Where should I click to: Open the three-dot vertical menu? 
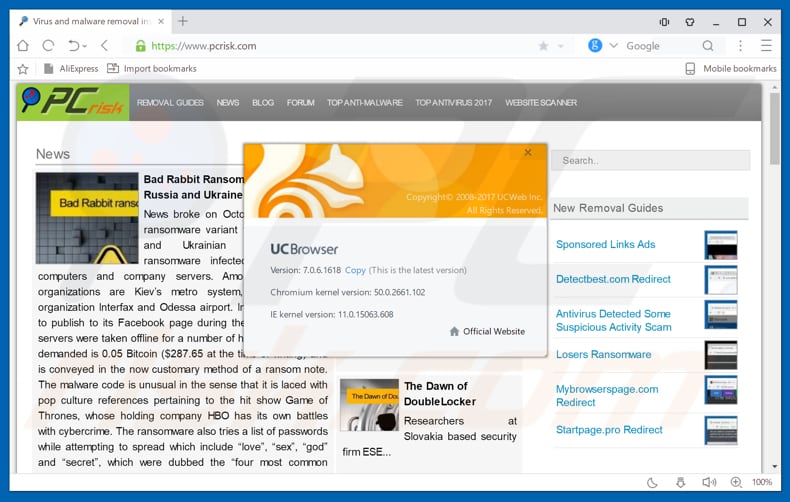click(x=740, y=46)
